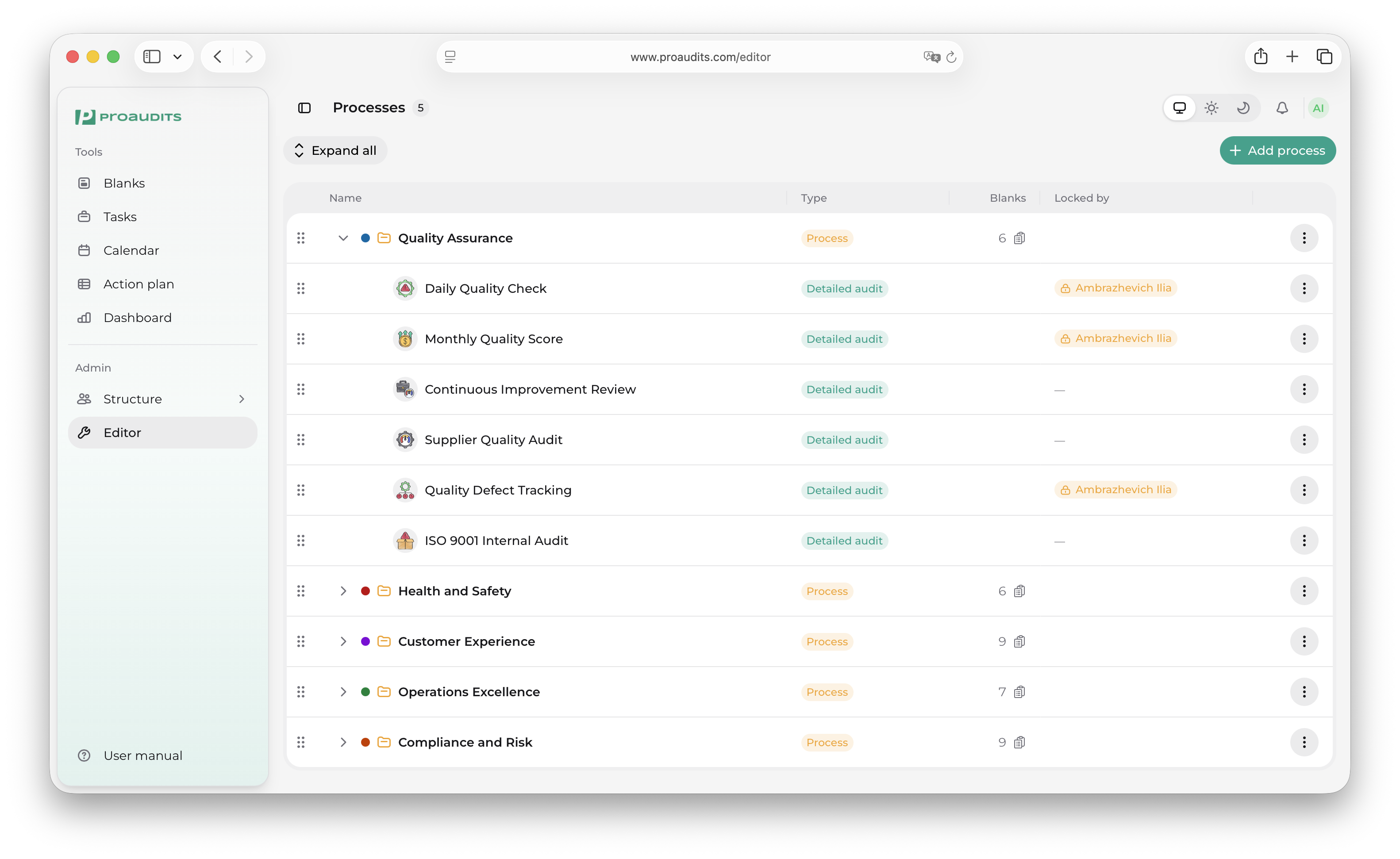Click the browser Share icon
This screenshot has width=1400, height=859.
[1261, 57]
